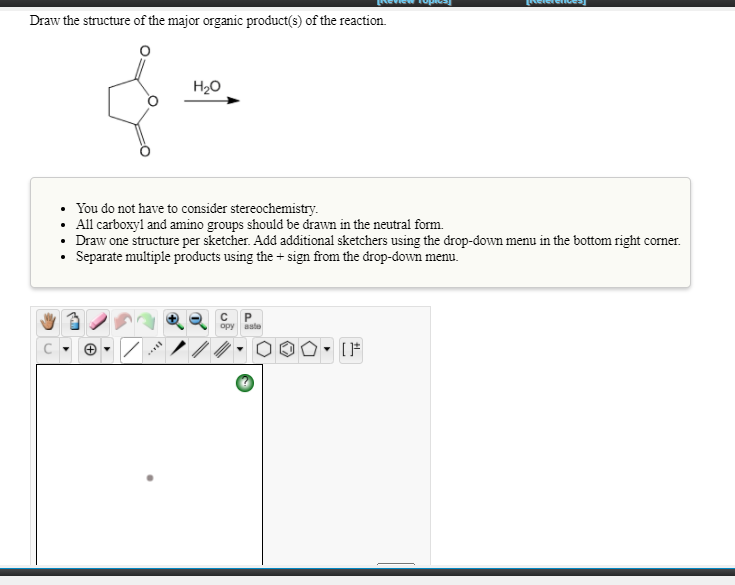This screenshot has height=585, width=735.
Task: Click the Copy button in sketcher
Action: pyautogui.click(x=227, y=322)
